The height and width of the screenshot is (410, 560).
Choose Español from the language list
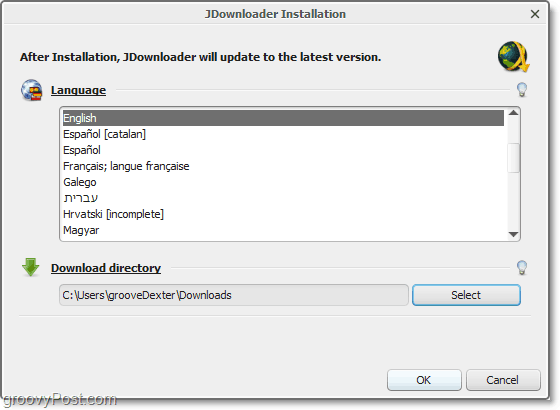(283, 150)
